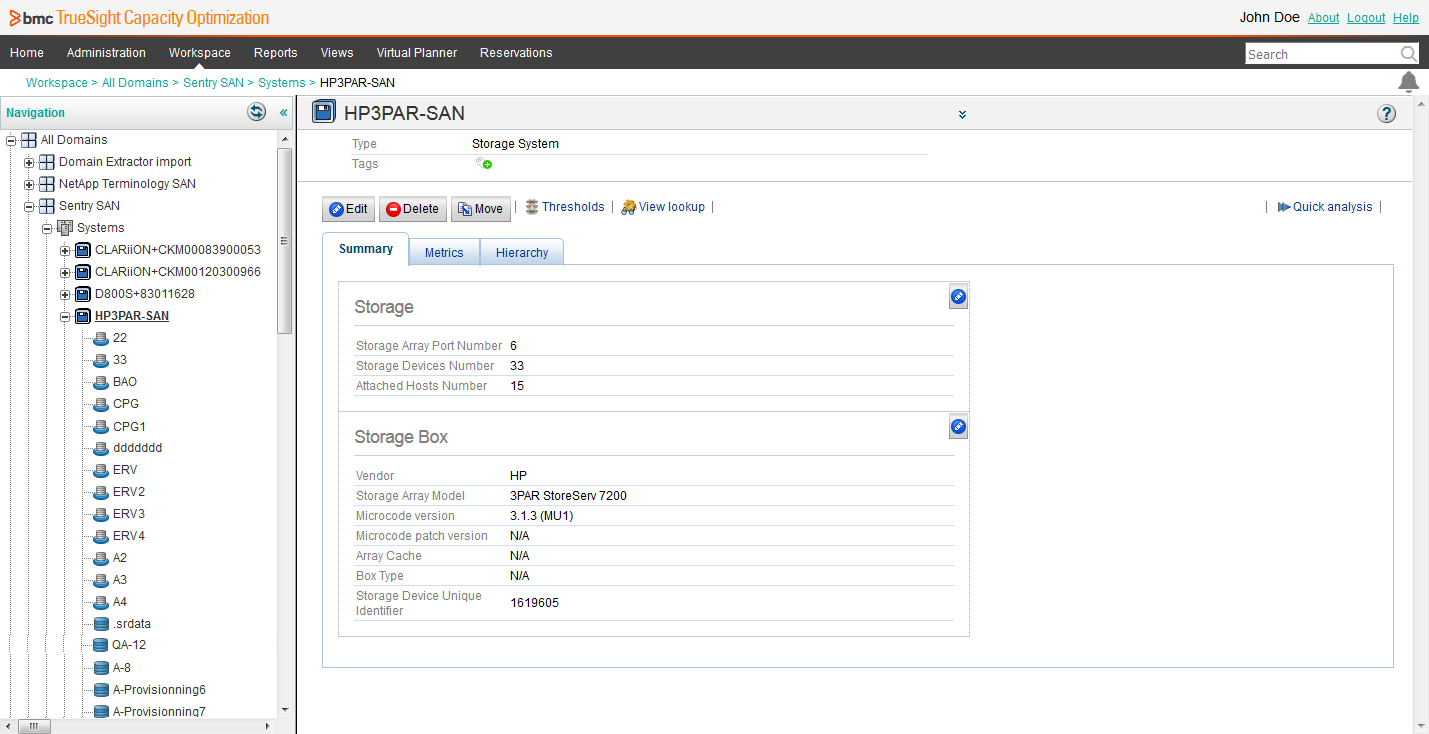Click the Thresholds icon
Screen dimensions: 1429x734
click(x=532, y=207)
